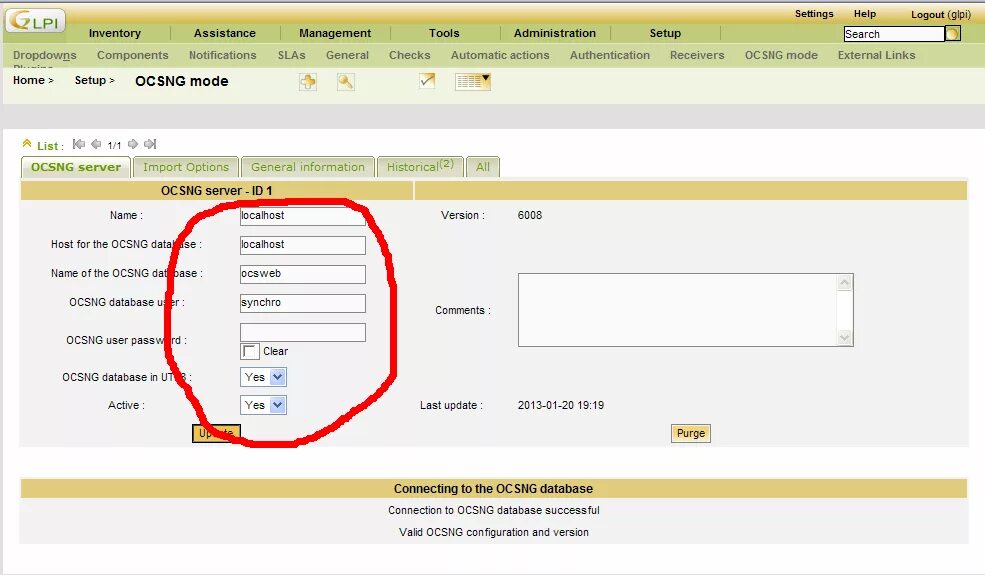Click the Update button
Image resolution: width=985 pixels, height=575 pixels.
[x=216, y=433]
